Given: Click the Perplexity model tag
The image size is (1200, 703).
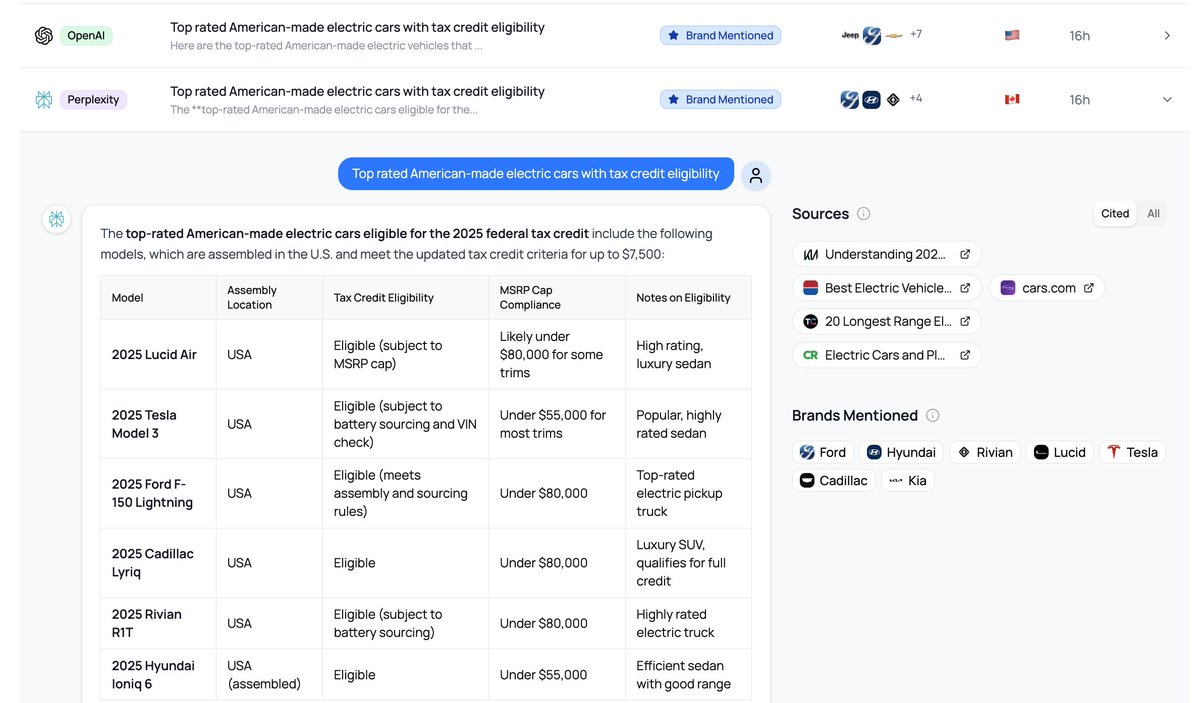Looking at the screenshot, I should 93,99.
